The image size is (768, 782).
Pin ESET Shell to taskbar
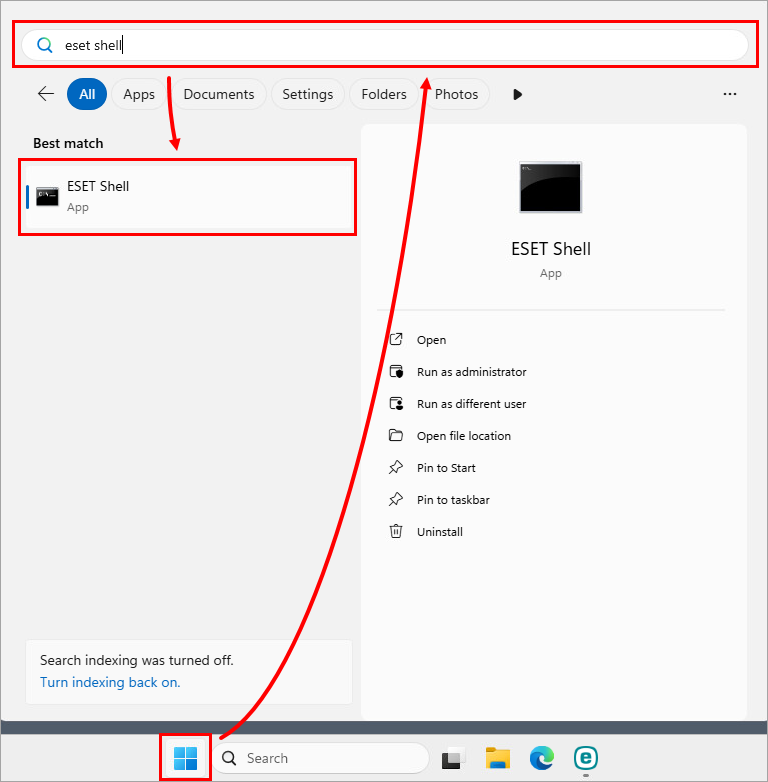[x=453, y=500]
